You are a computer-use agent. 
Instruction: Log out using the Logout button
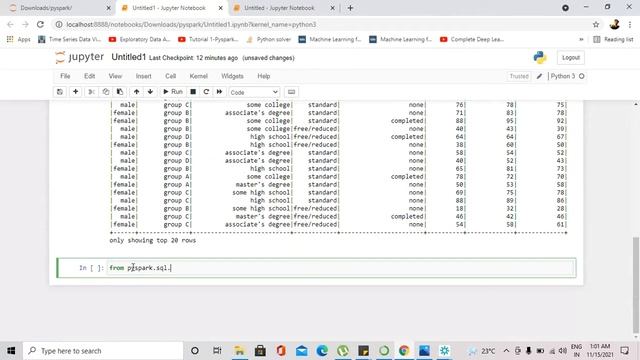(x=571, y=58)
